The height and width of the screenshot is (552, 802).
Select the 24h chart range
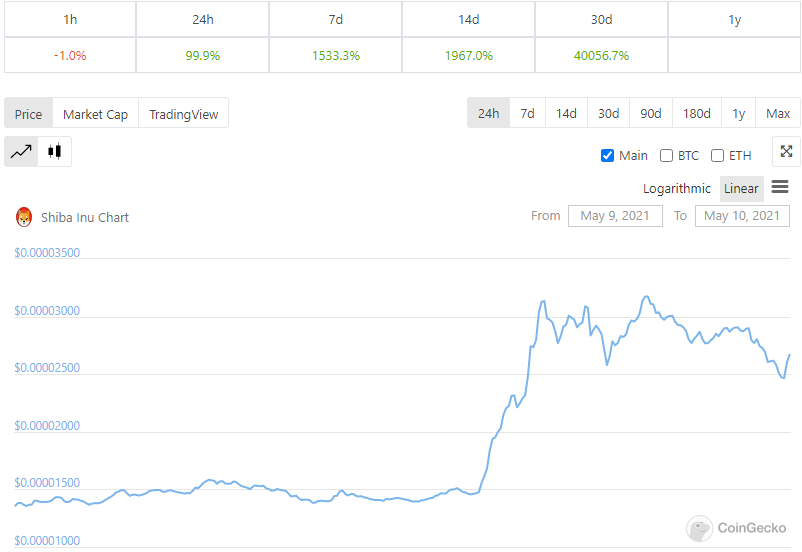coord(488,113)
